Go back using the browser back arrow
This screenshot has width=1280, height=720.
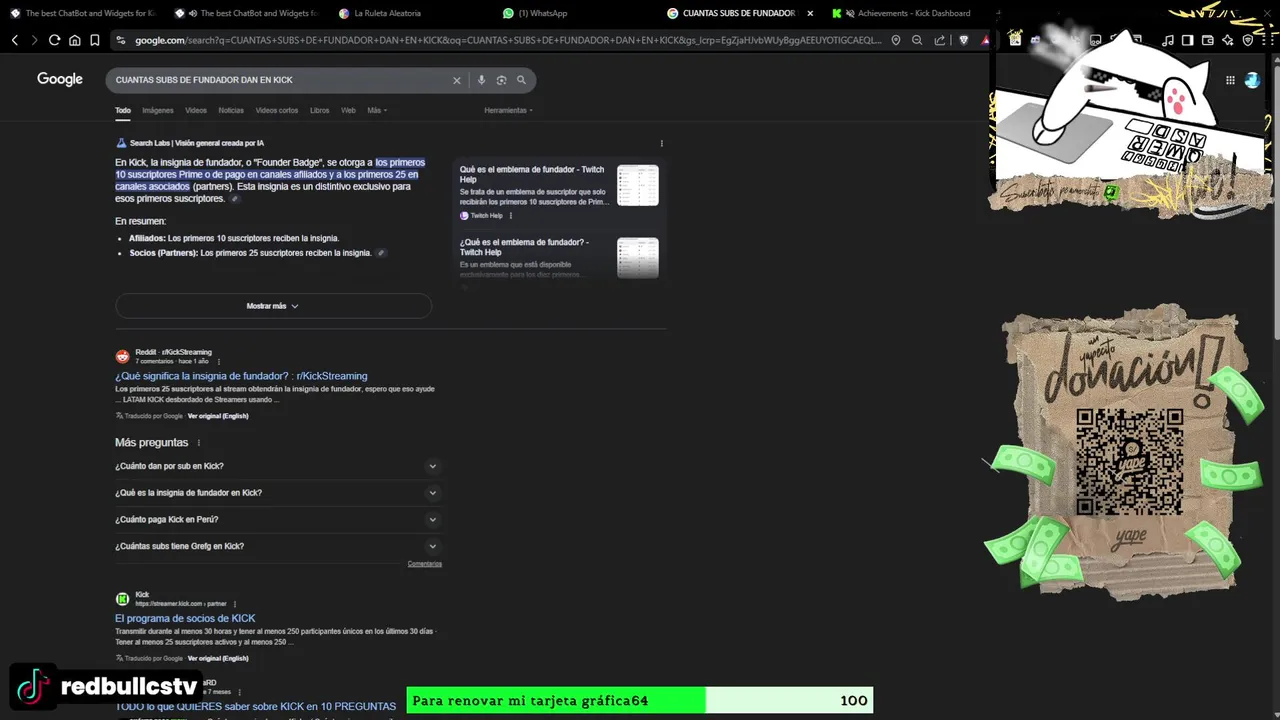pyautogui.click(x=14, y=40)
